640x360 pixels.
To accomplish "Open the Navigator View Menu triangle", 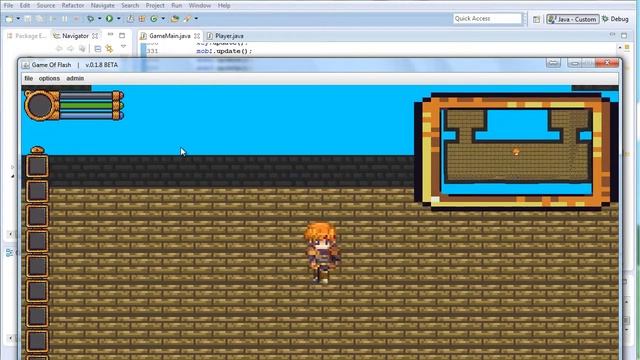I will pos(123,47).
